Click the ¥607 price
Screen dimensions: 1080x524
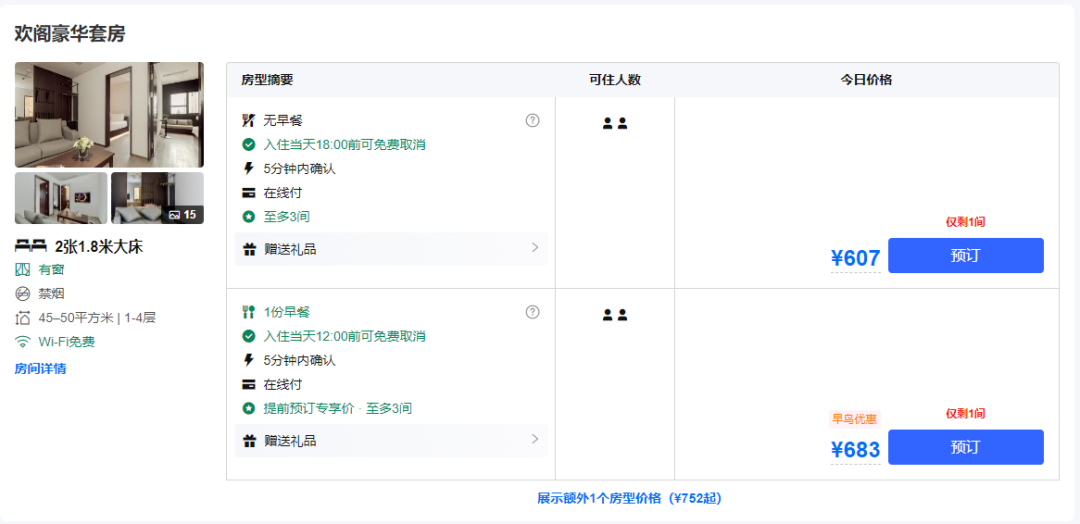coord(855,258)
